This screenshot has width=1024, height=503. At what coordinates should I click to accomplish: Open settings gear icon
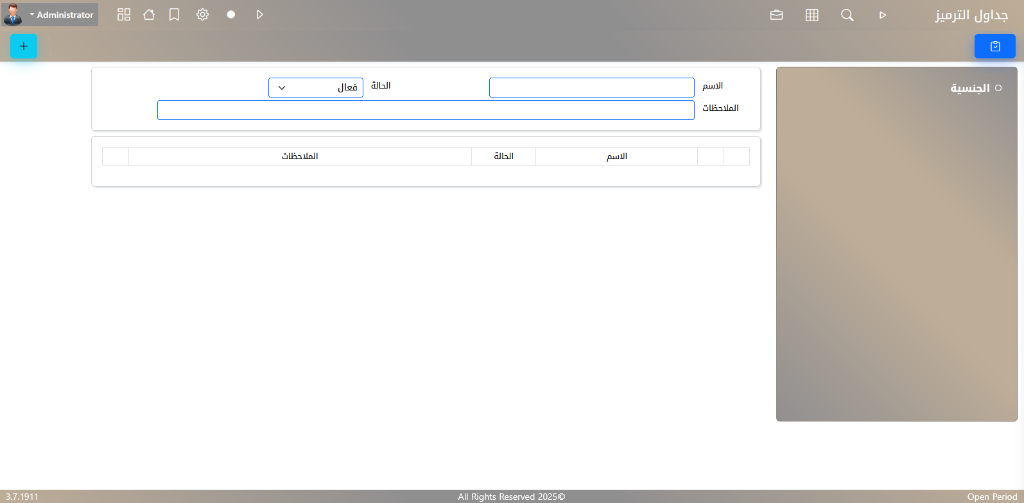pos(202,15)
